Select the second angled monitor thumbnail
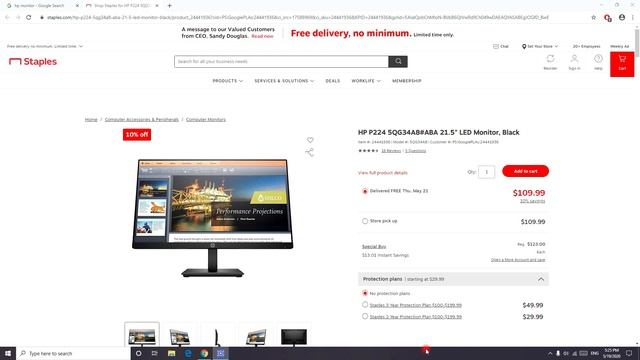 click(x=180, y=336)
